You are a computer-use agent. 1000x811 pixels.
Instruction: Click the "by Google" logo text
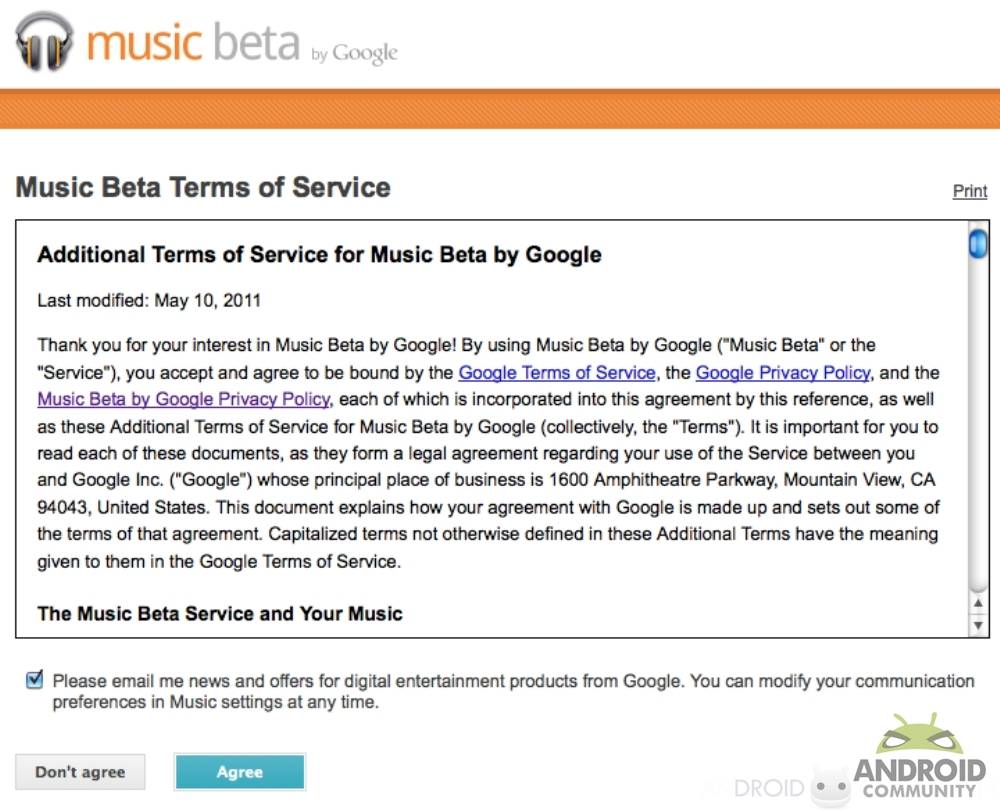[x=354, y=53]
